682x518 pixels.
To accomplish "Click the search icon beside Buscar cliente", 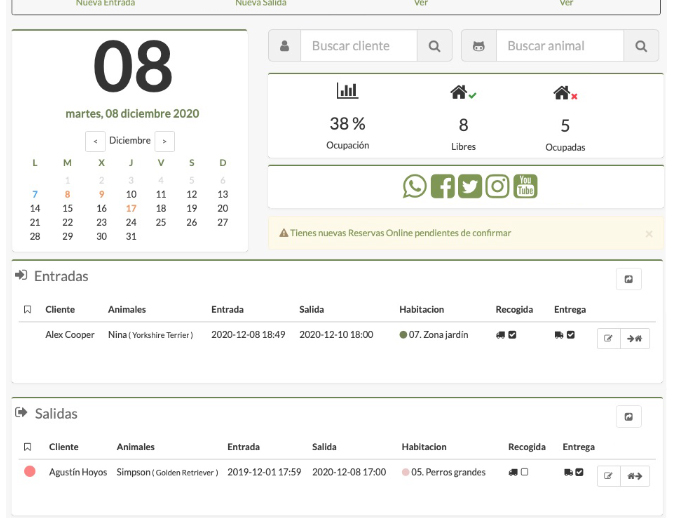I will coord(434,46).
